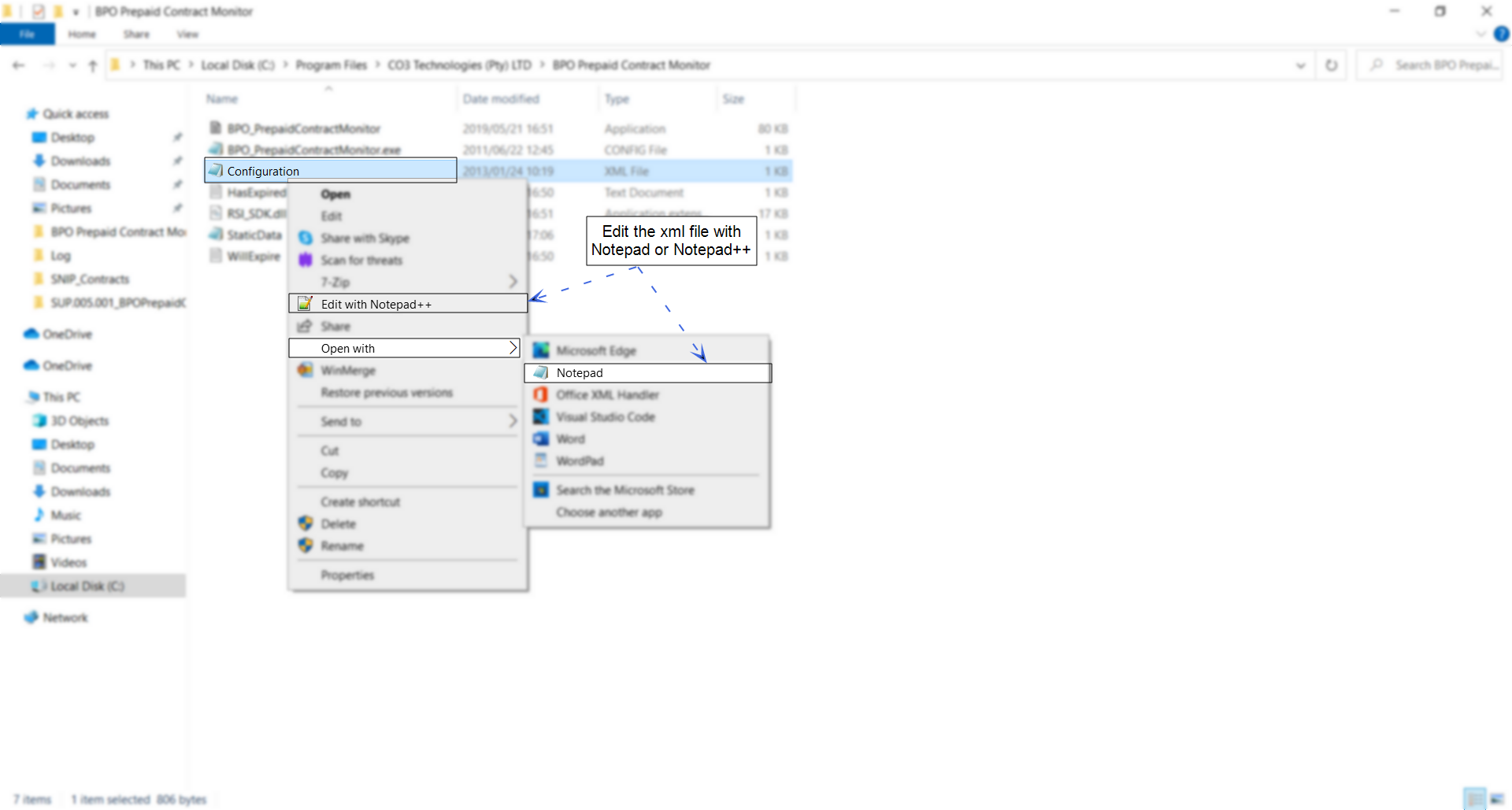
Task: Open the address bar history dropdown arrow
Action: tap(1301, 65)
